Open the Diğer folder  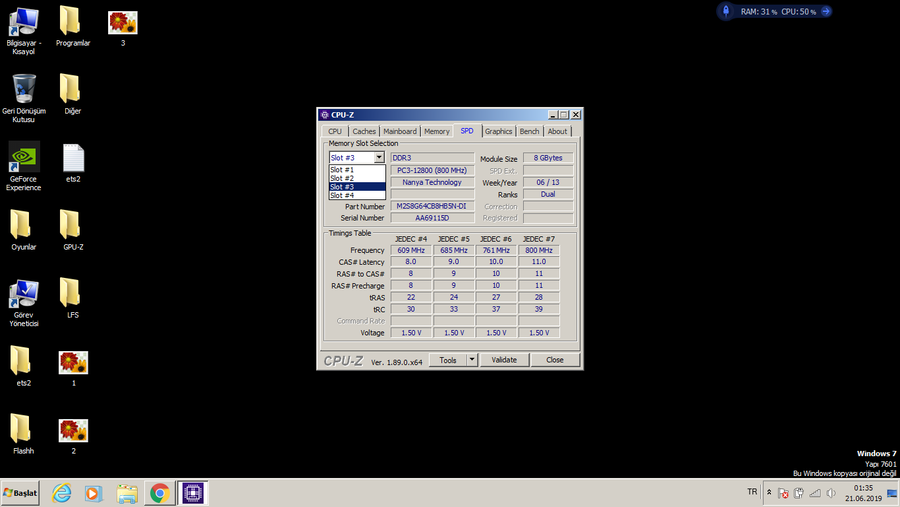72,94
